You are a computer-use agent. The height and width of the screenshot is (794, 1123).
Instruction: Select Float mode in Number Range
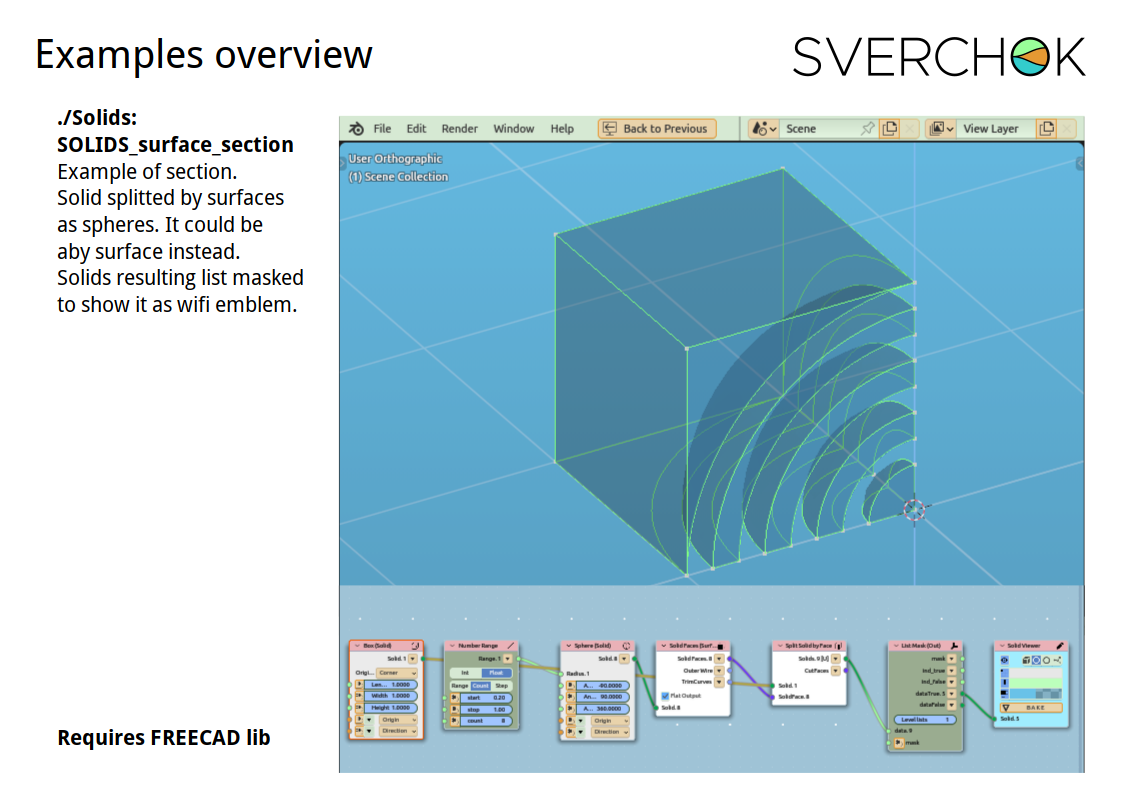click(x=496, y=673)
